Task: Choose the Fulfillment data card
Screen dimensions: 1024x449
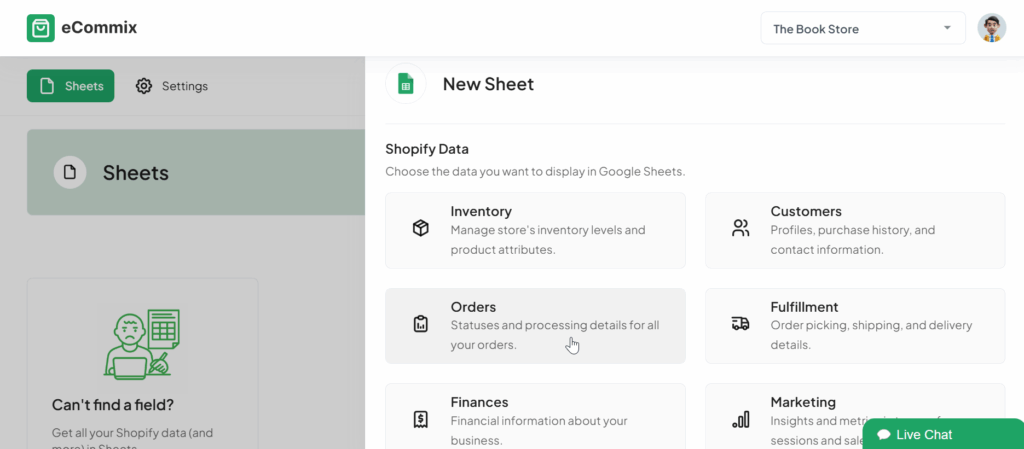Action: click(x=855, y=326)
